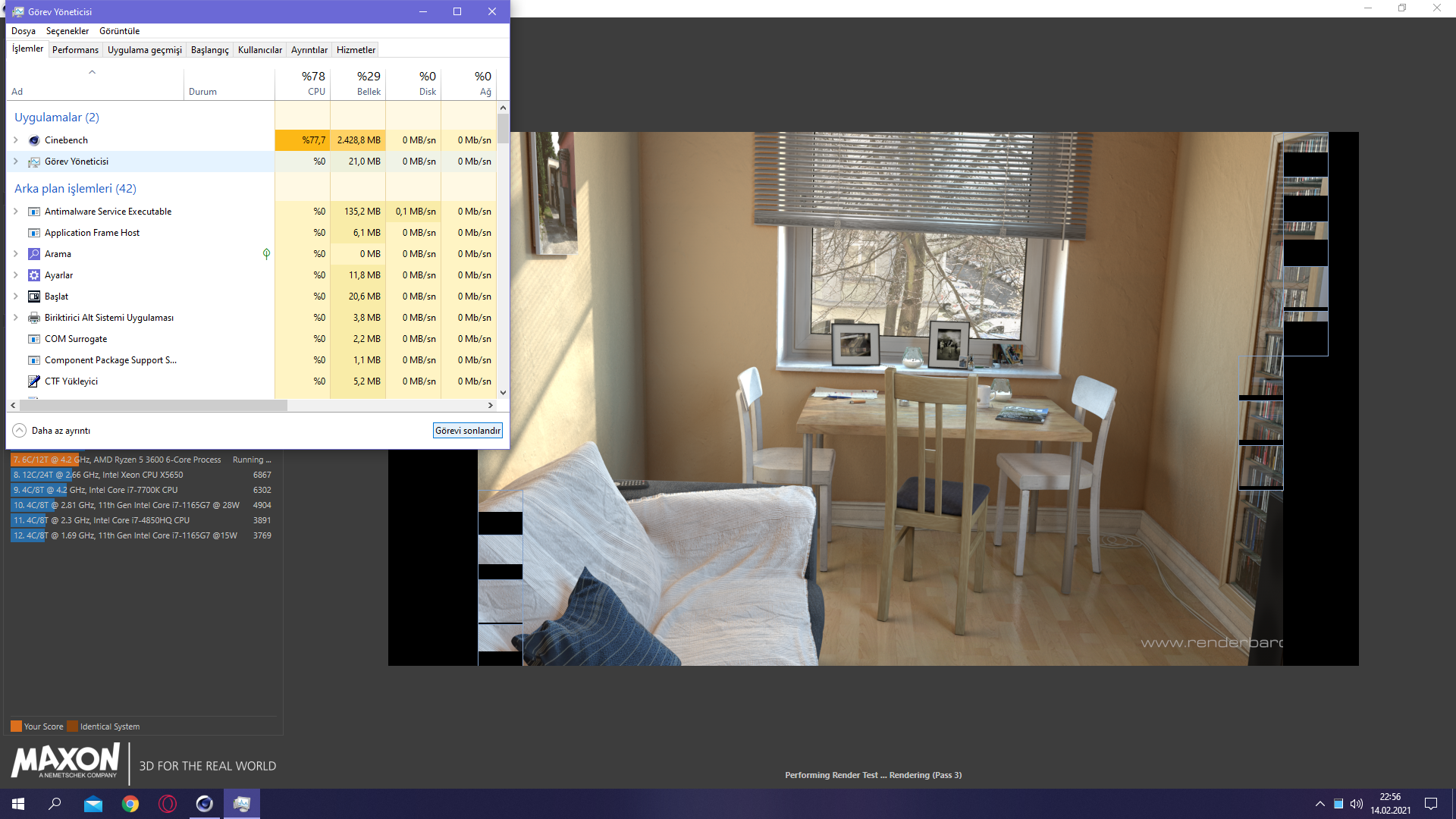Click the Ayarlar settings gear icon

(34, 275)
